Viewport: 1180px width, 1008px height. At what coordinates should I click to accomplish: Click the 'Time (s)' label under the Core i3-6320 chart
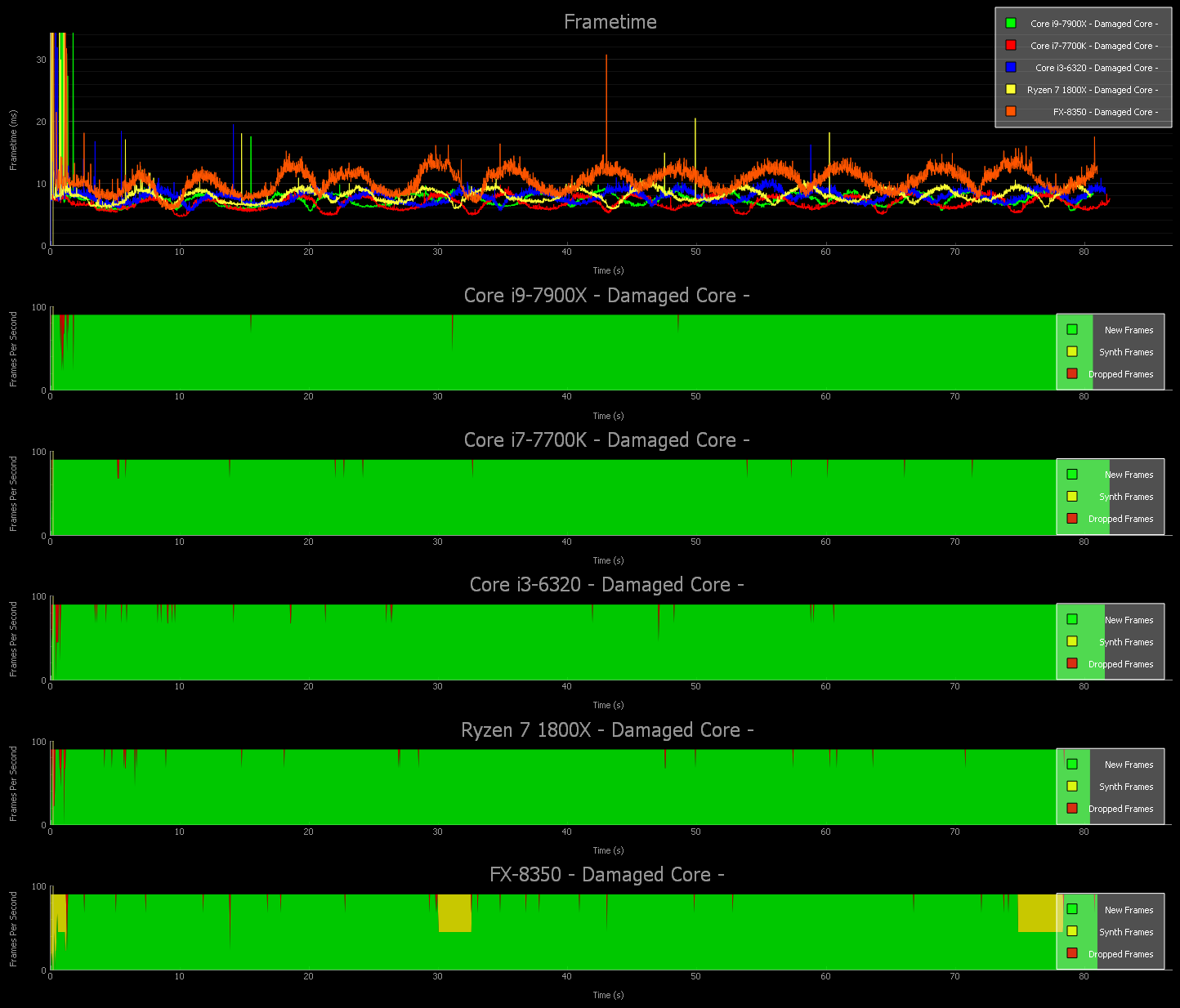(x=608, y=705)
